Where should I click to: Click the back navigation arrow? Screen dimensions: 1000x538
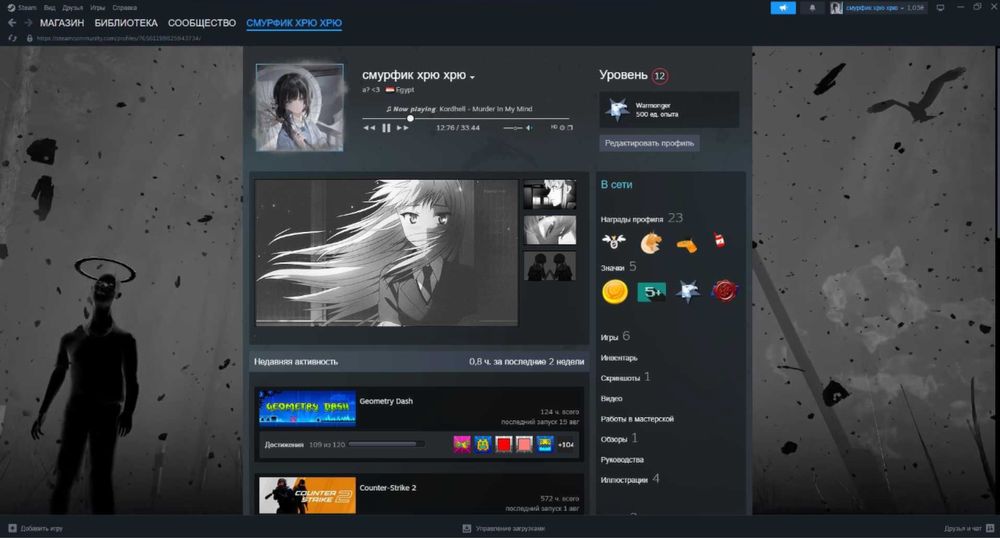pos(11,23)
